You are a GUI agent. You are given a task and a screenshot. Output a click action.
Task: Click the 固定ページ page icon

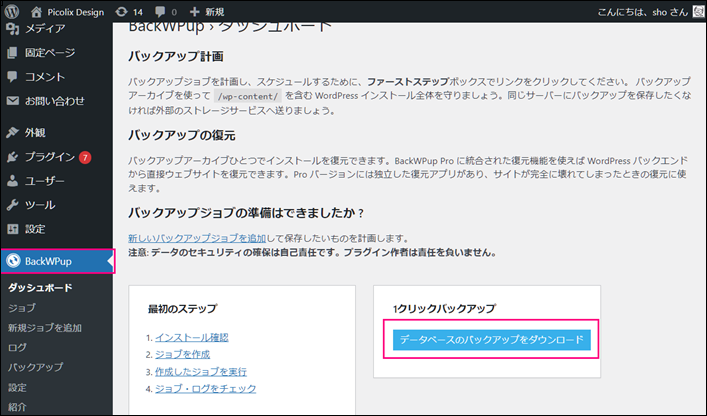pyautogui.click(x=13, y=53)
